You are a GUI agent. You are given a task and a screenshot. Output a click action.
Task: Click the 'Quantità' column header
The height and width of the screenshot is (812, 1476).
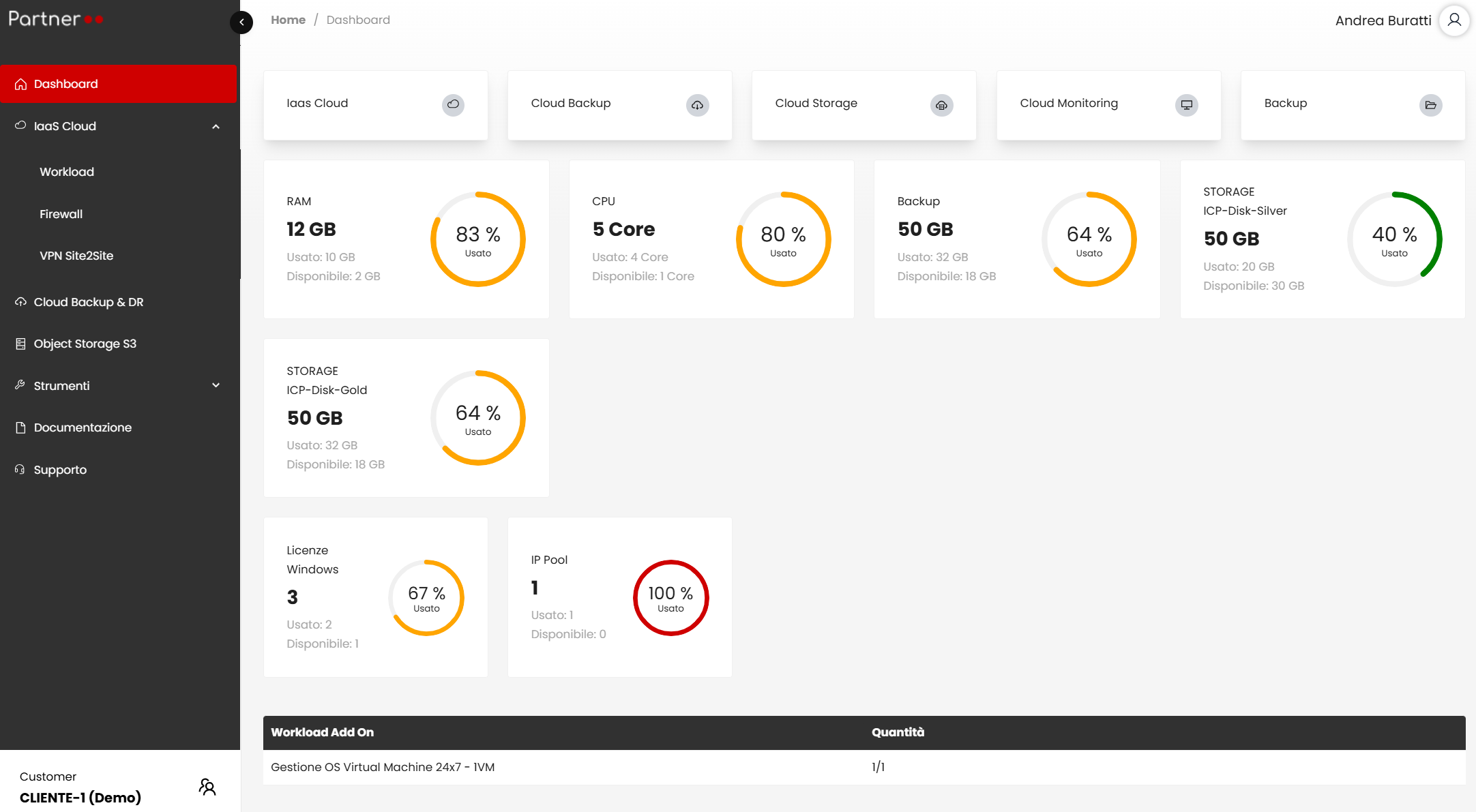pos(898,732)
